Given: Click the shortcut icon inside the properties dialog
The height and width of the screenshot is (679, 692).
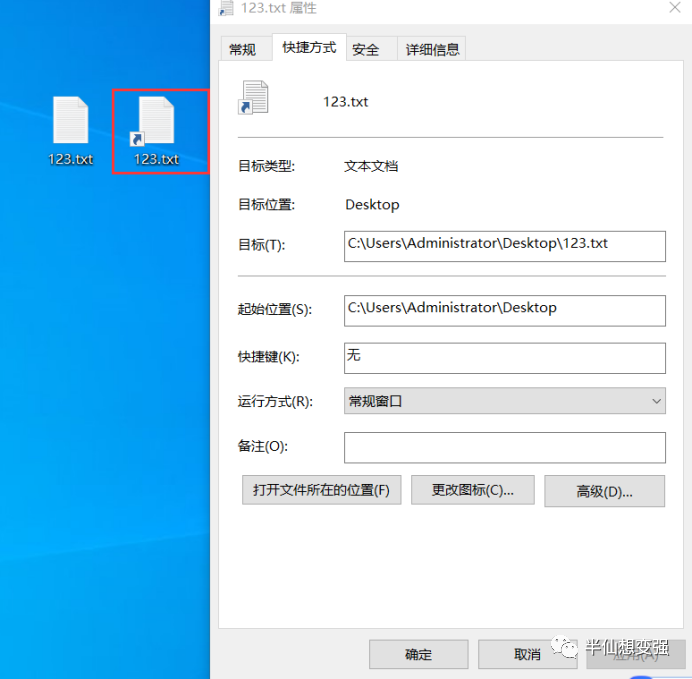Looking at the screenshot, I should tap(253, 98).
